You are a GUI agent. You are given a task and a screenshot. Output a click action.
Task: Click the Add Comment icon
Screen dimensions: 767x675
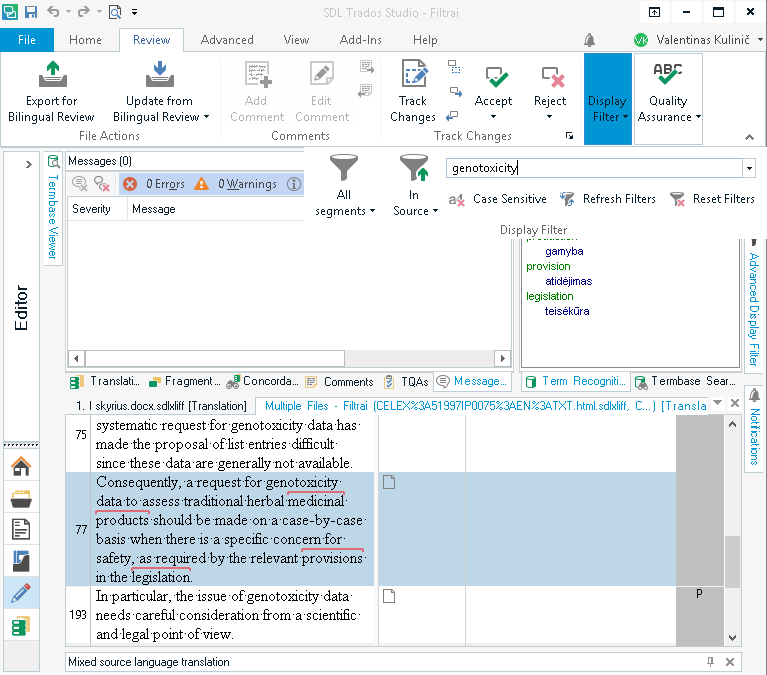[257, 74]
